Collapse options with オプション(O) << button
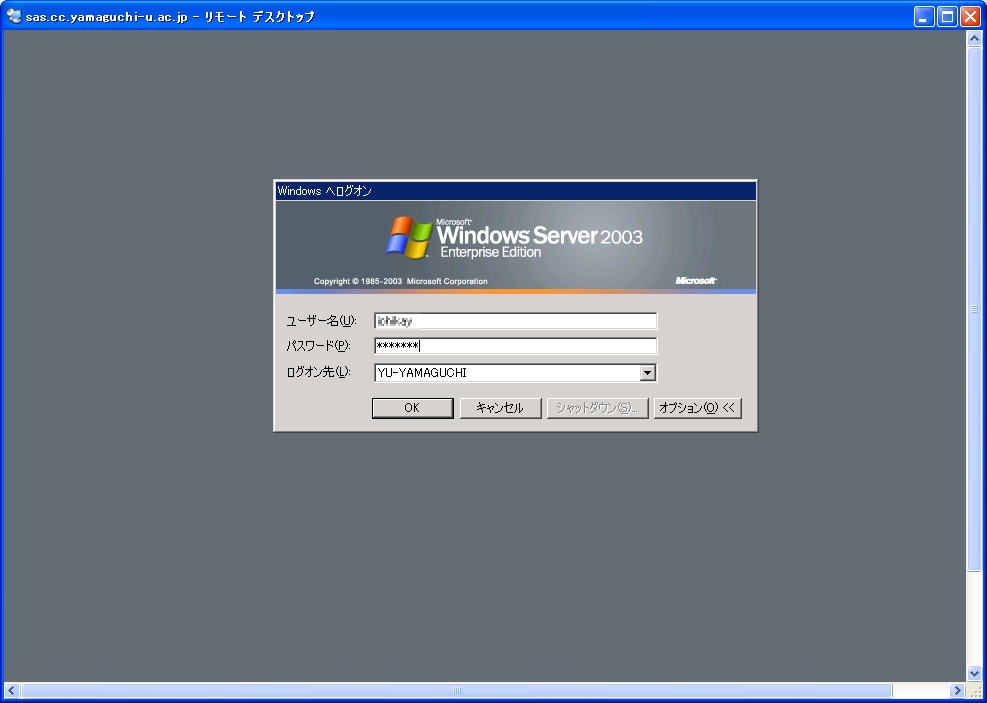Screen dimensions: 987x703 click(697, 408)
